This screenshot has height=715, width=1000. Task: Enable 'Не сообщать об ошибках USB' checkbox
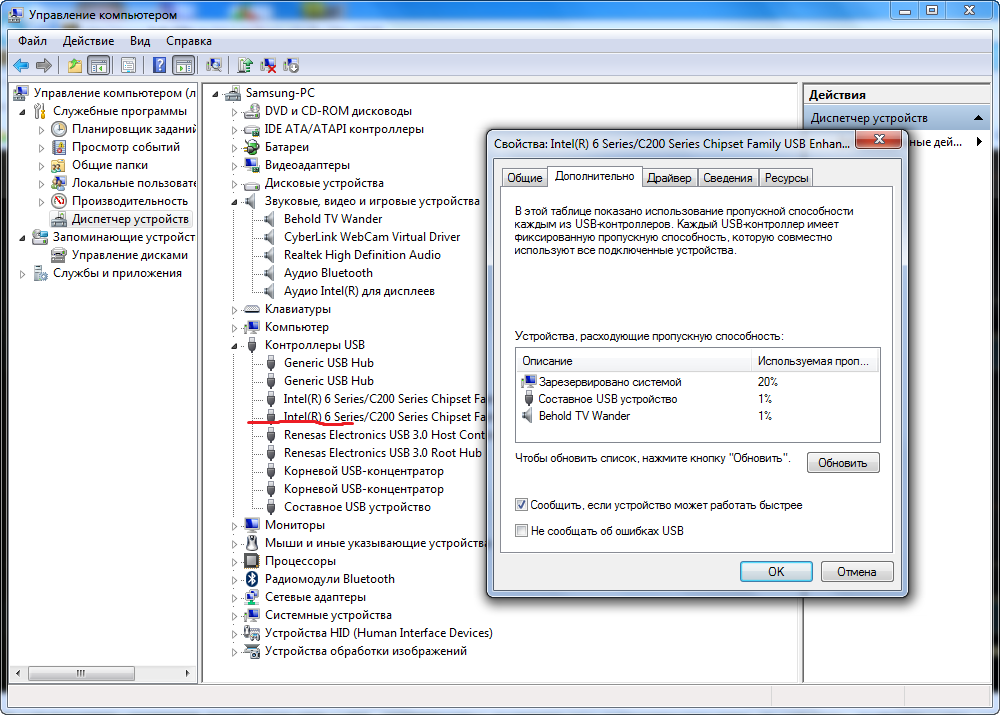[521, 531]
